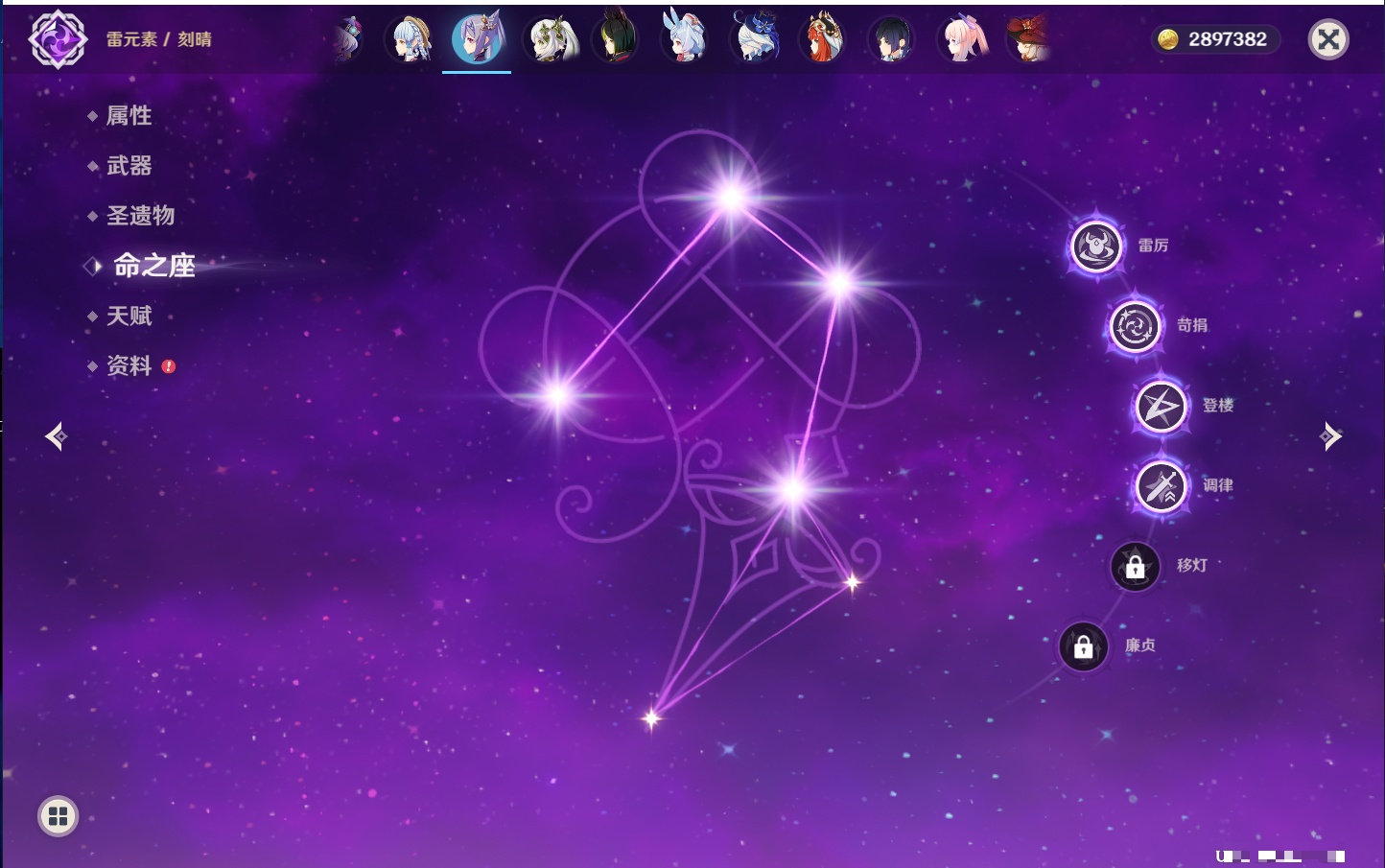
Task: Select the Furina avatar with the blue top hat
Action: pyautogui.click(x=755, y=38)
